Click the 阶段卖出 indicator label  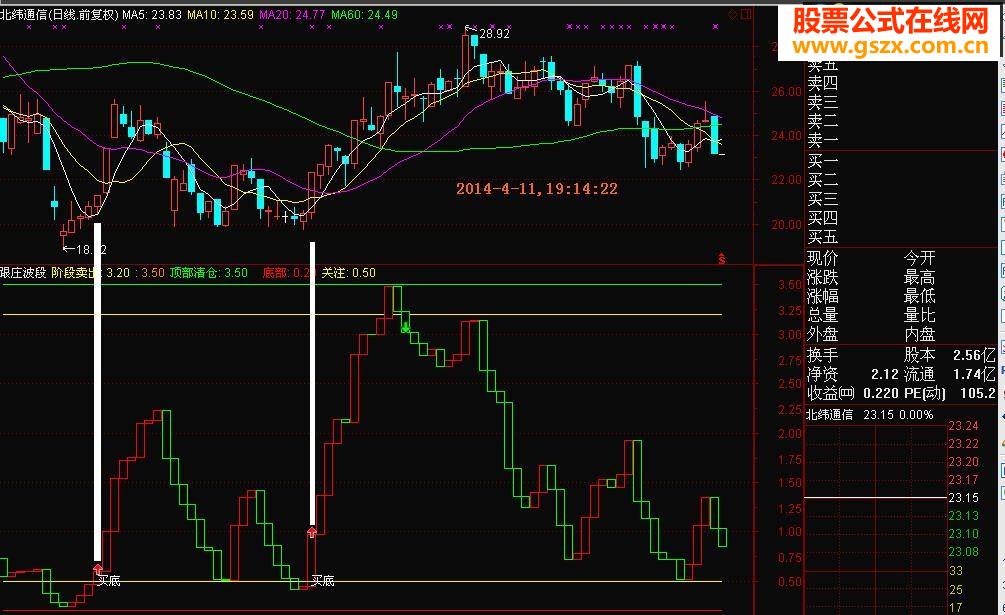[74, 273]
